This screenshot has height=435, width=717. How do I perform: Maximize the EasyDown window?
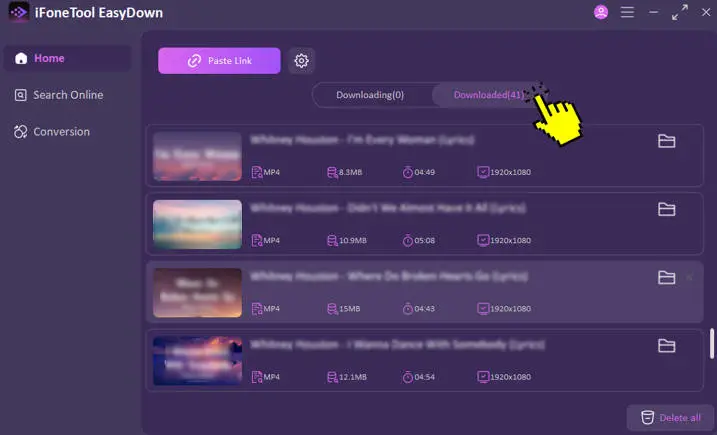(680, 12)
